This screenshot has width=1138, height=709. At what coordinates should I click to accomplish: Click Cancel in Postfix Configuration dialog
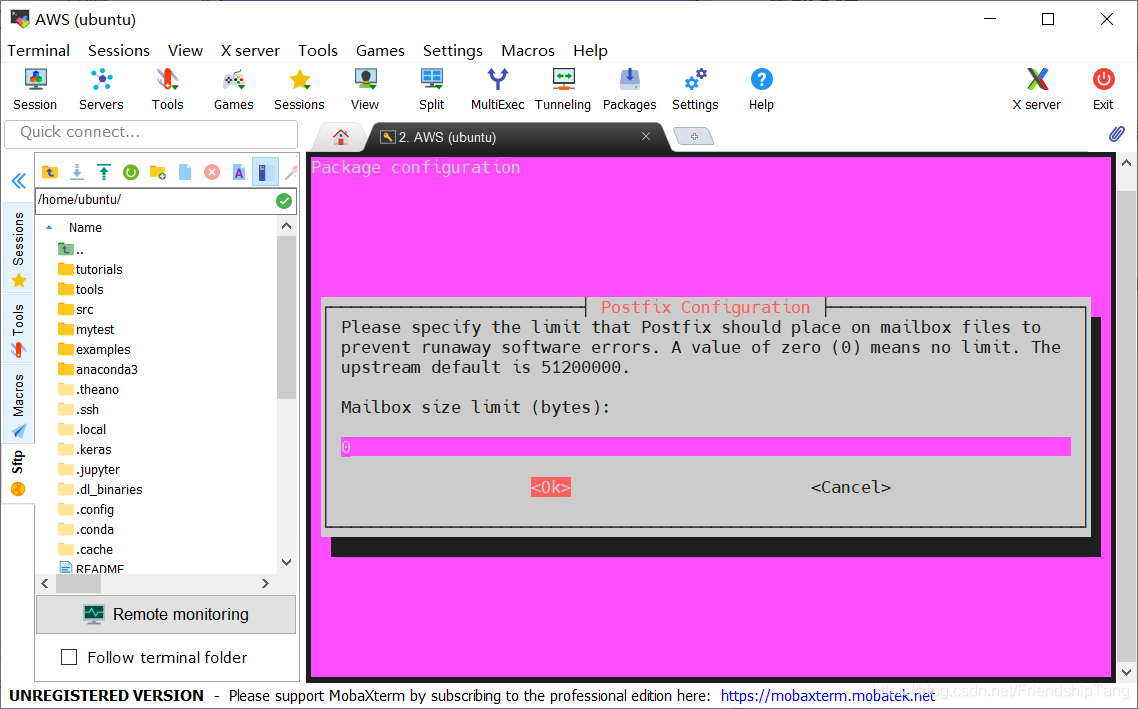click(x=851, y=487)
